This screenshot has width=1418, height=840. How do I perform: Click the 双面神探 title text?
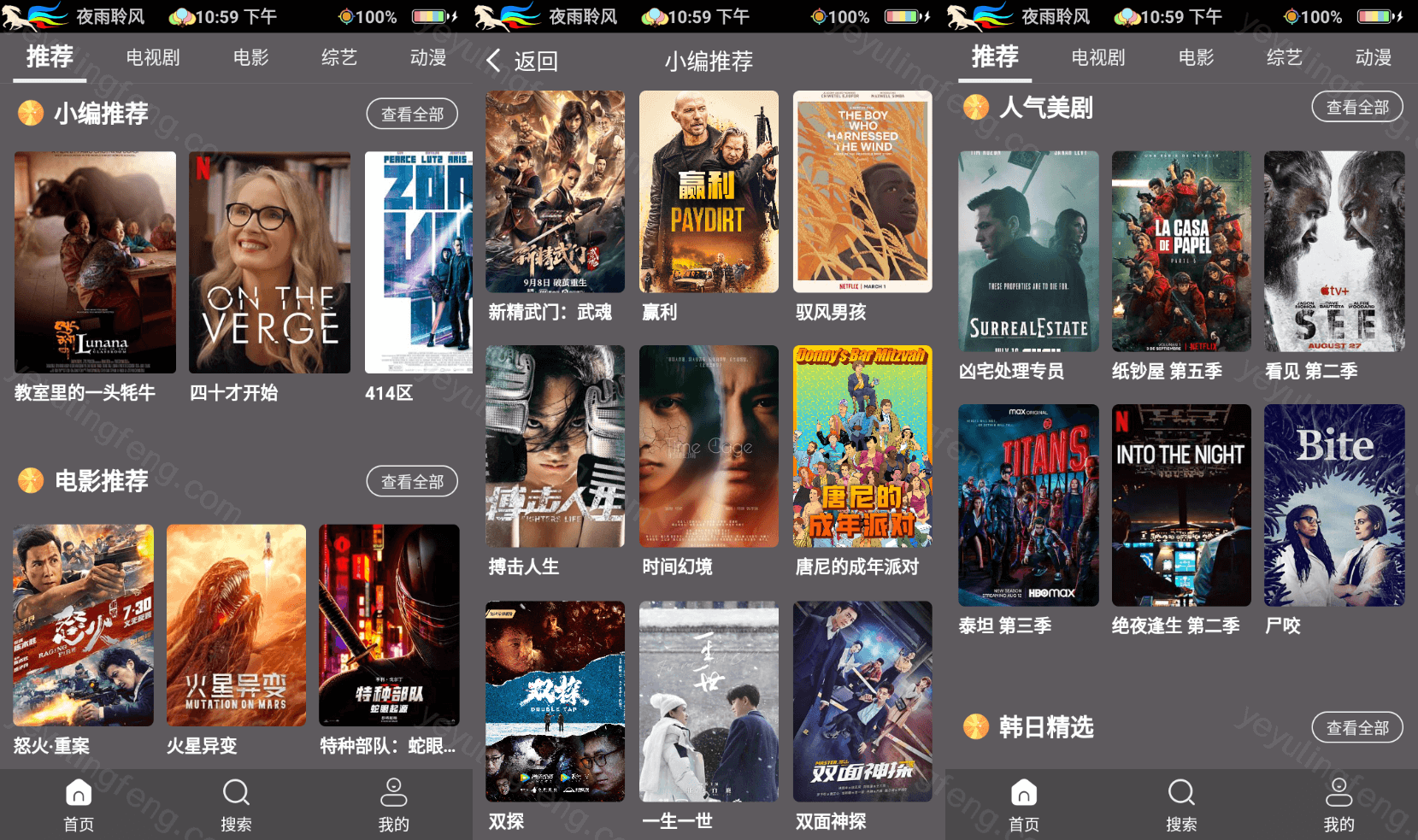(x=831, y=821)
